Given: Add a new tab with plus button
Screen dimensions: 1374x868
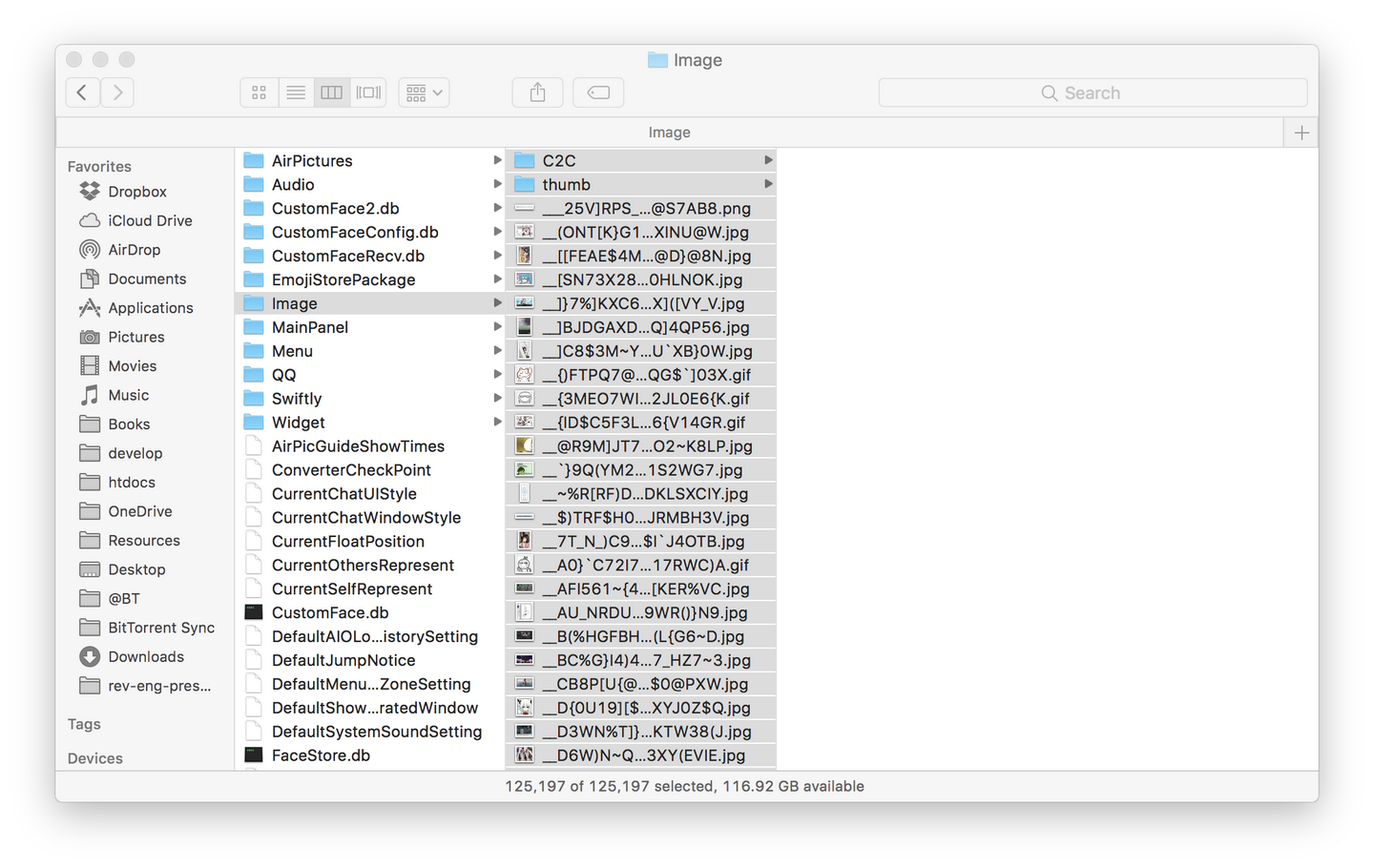Looking at the screenshot, I should coord(1301,133).
